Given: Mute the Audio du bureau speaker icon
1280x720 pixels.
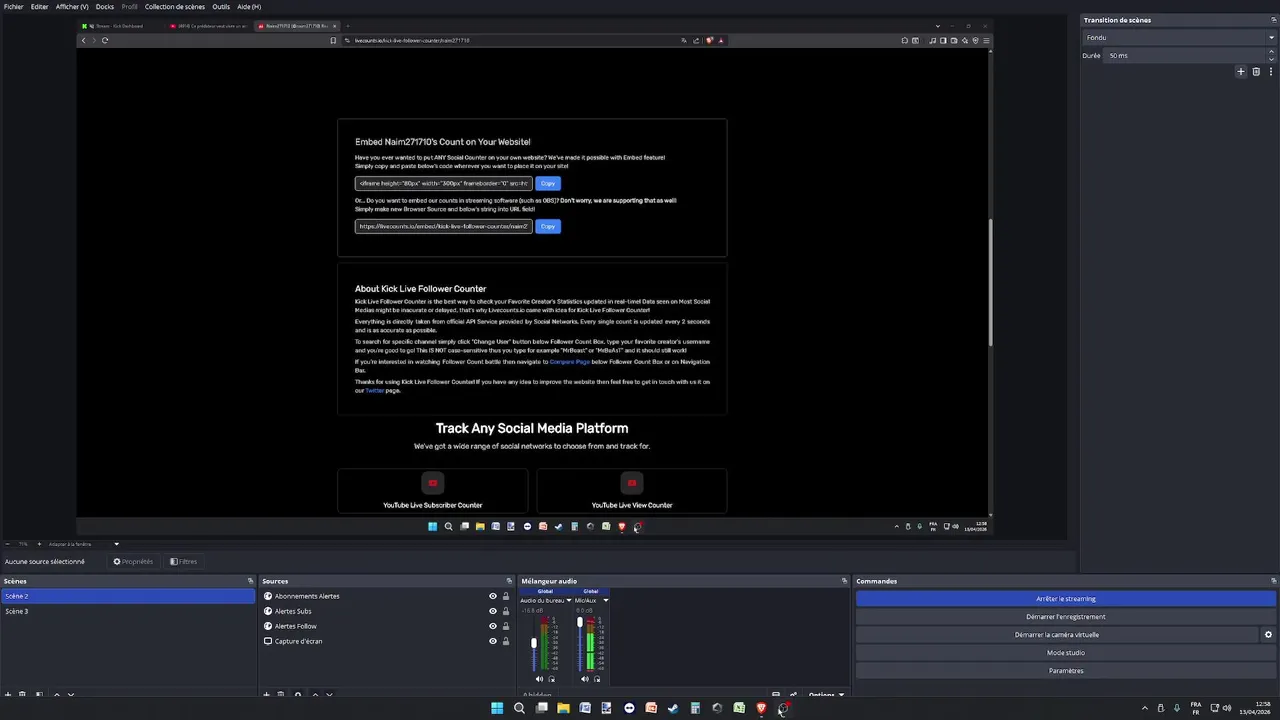Looking at the screenshot, I should 539,679.
